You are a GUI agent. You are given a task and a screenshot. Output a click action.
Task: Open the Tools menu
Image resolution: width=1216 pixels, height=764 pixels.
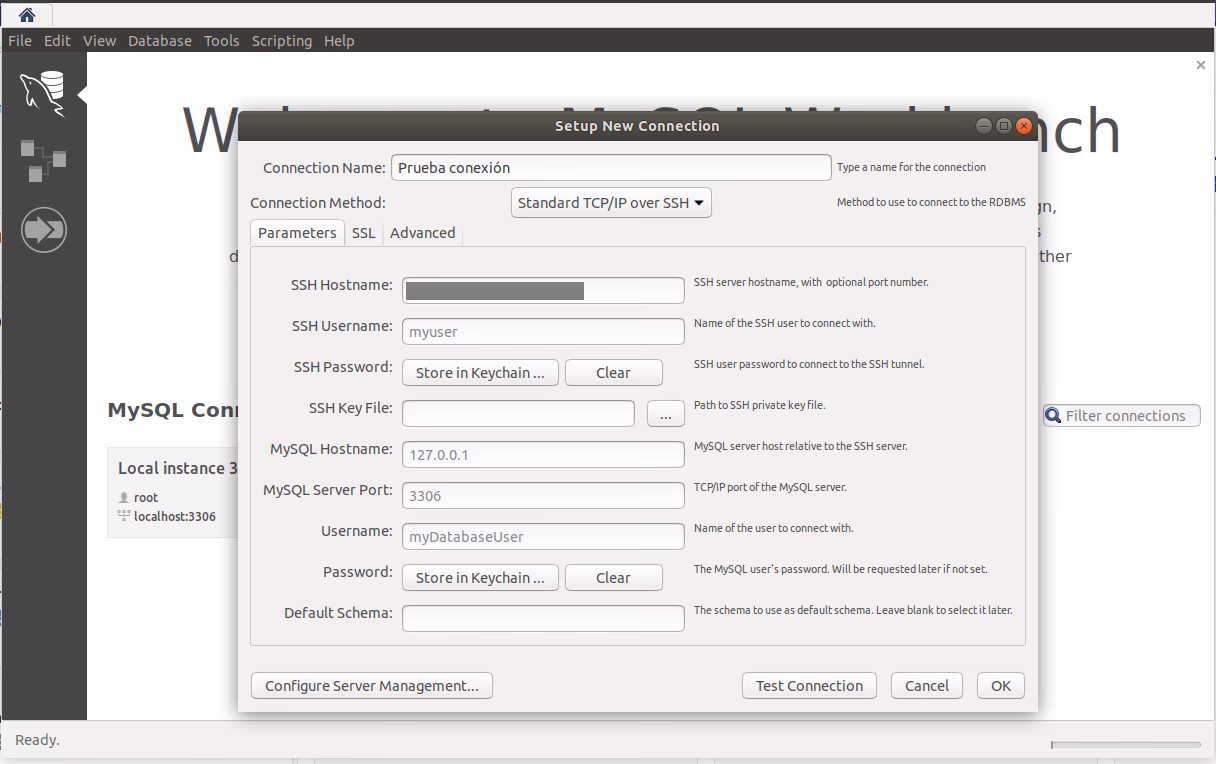[x=222, y=41]
